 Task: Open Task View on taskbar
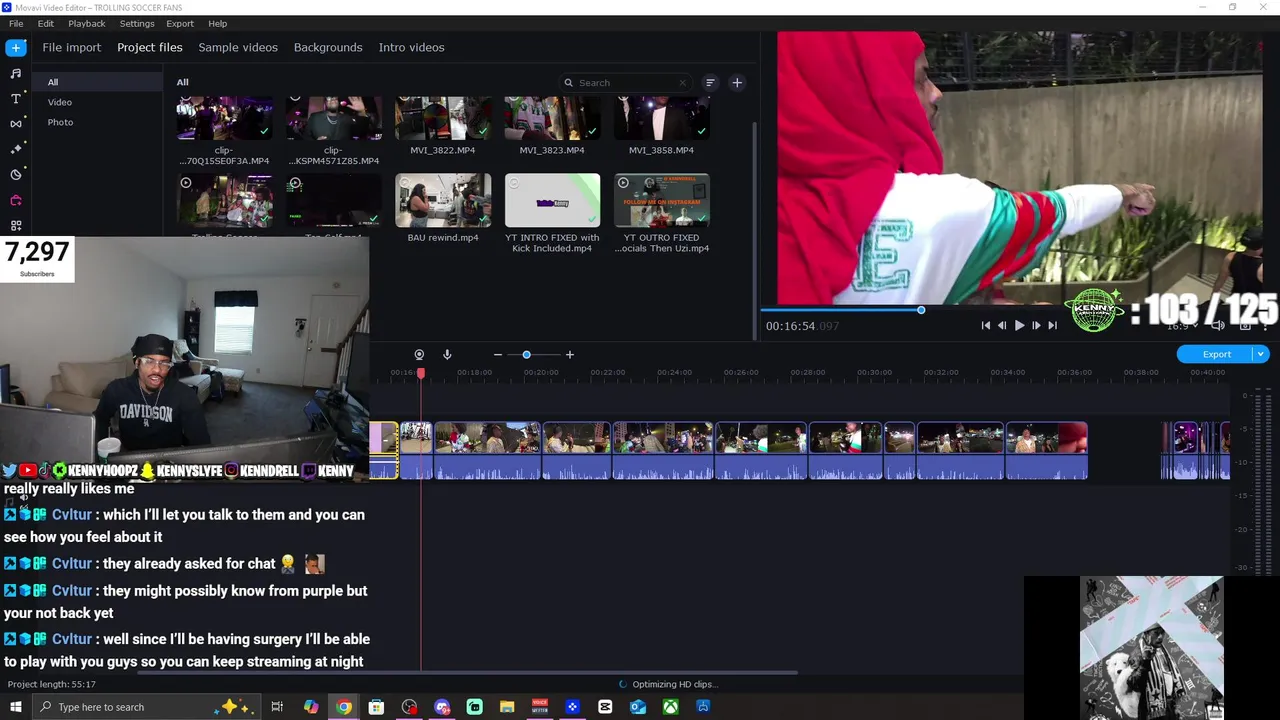[x=277, y=707]
